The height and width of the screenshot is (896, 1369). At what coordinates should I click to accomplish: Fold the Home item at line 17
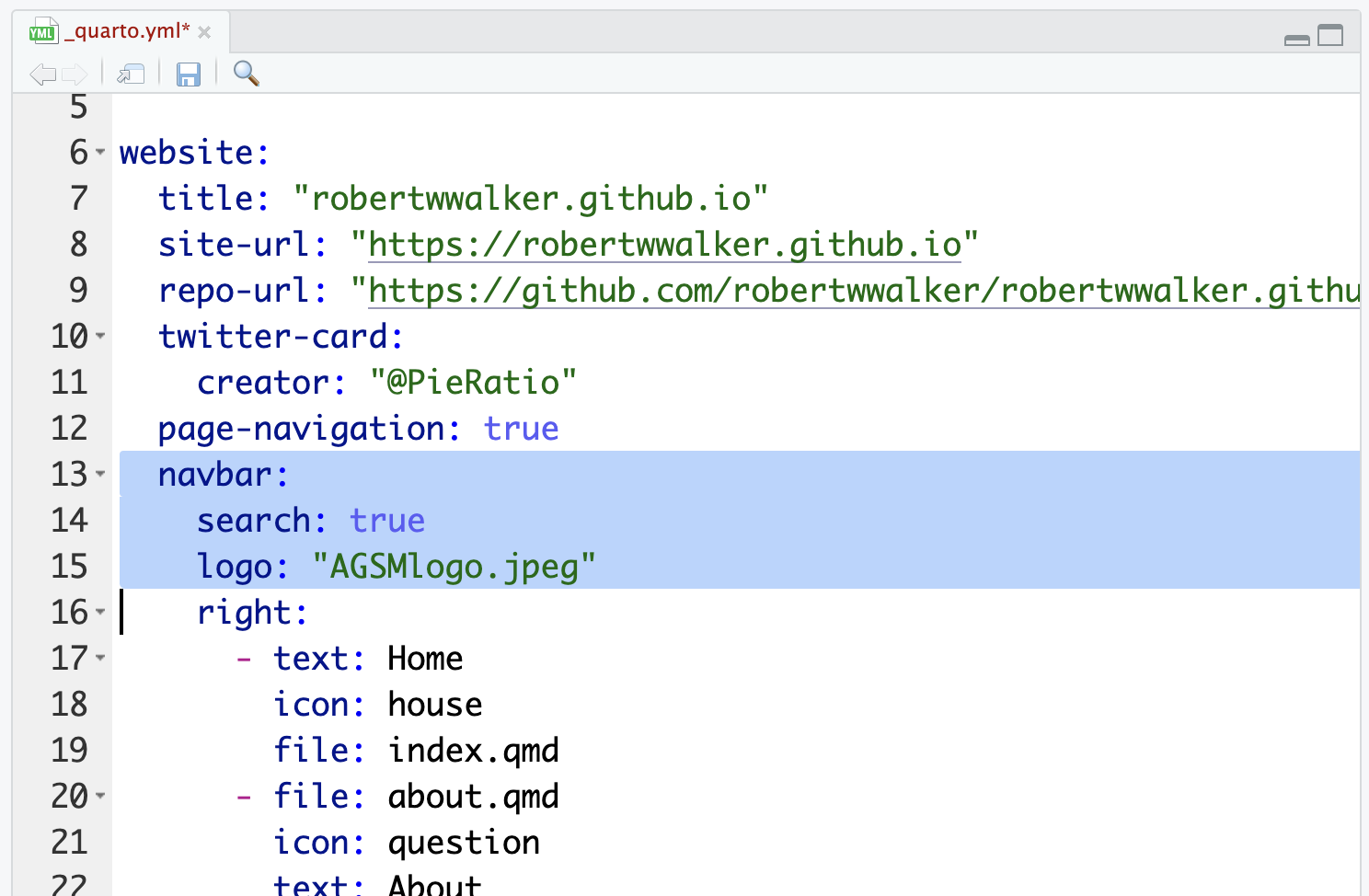pyautogui.click(x=100, y=658)
